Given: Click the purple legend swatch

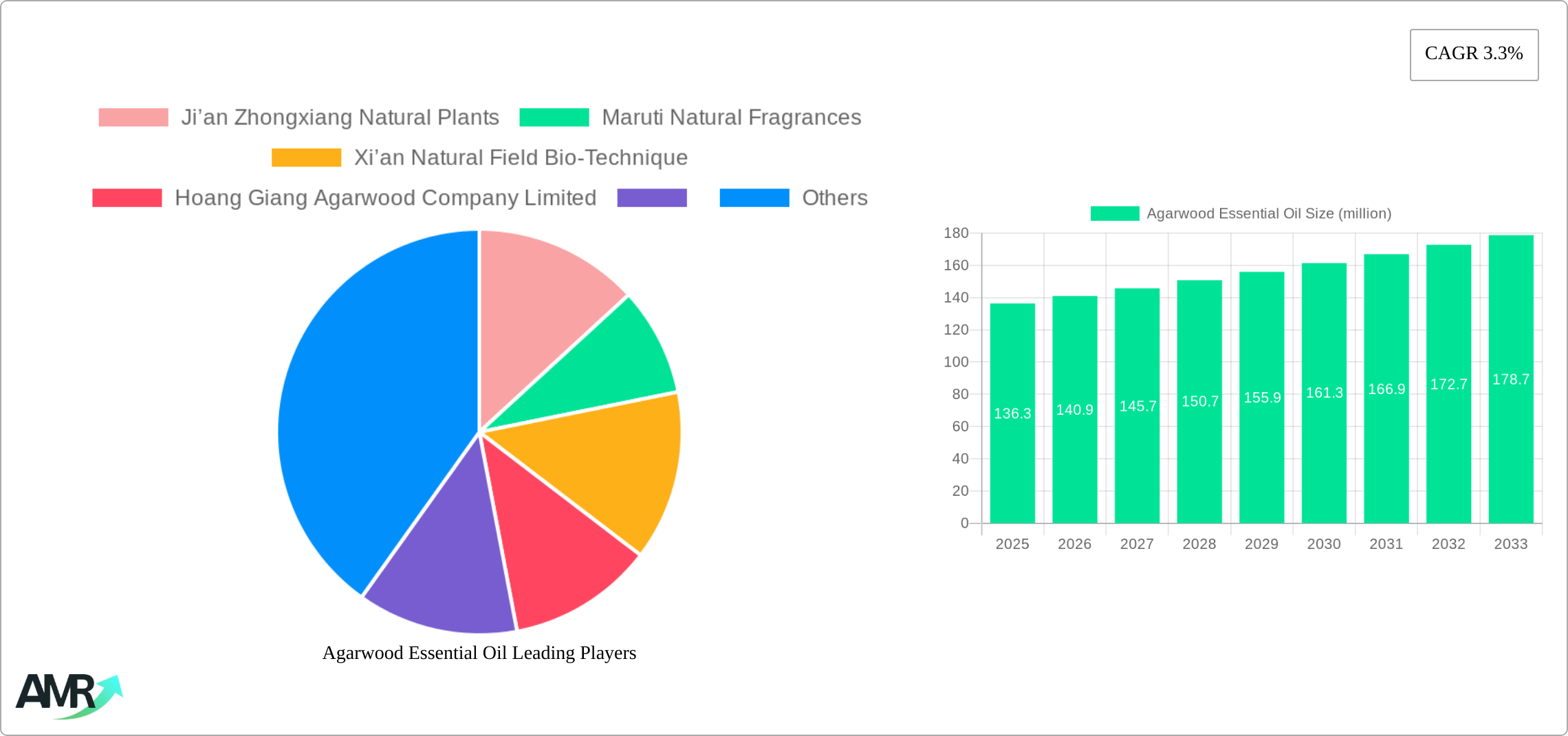Looking at the screenshot, I should (651, 197).
